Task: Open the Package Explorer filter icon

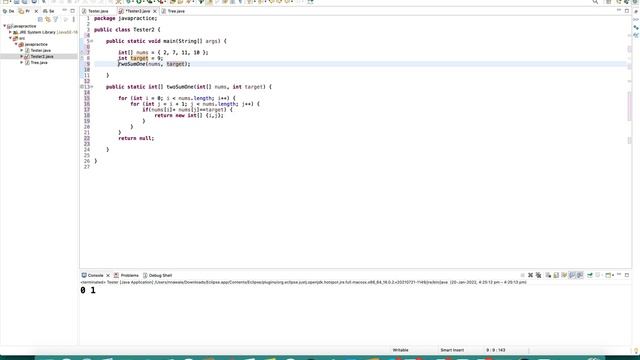Action: tap(56, 19)
